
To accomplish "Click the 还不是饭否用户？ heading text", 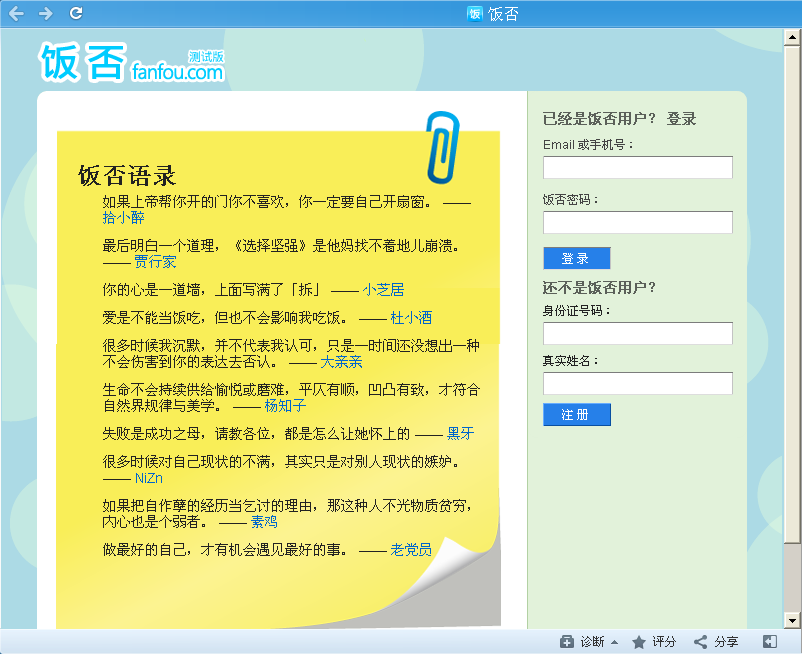I will (599, 288).
